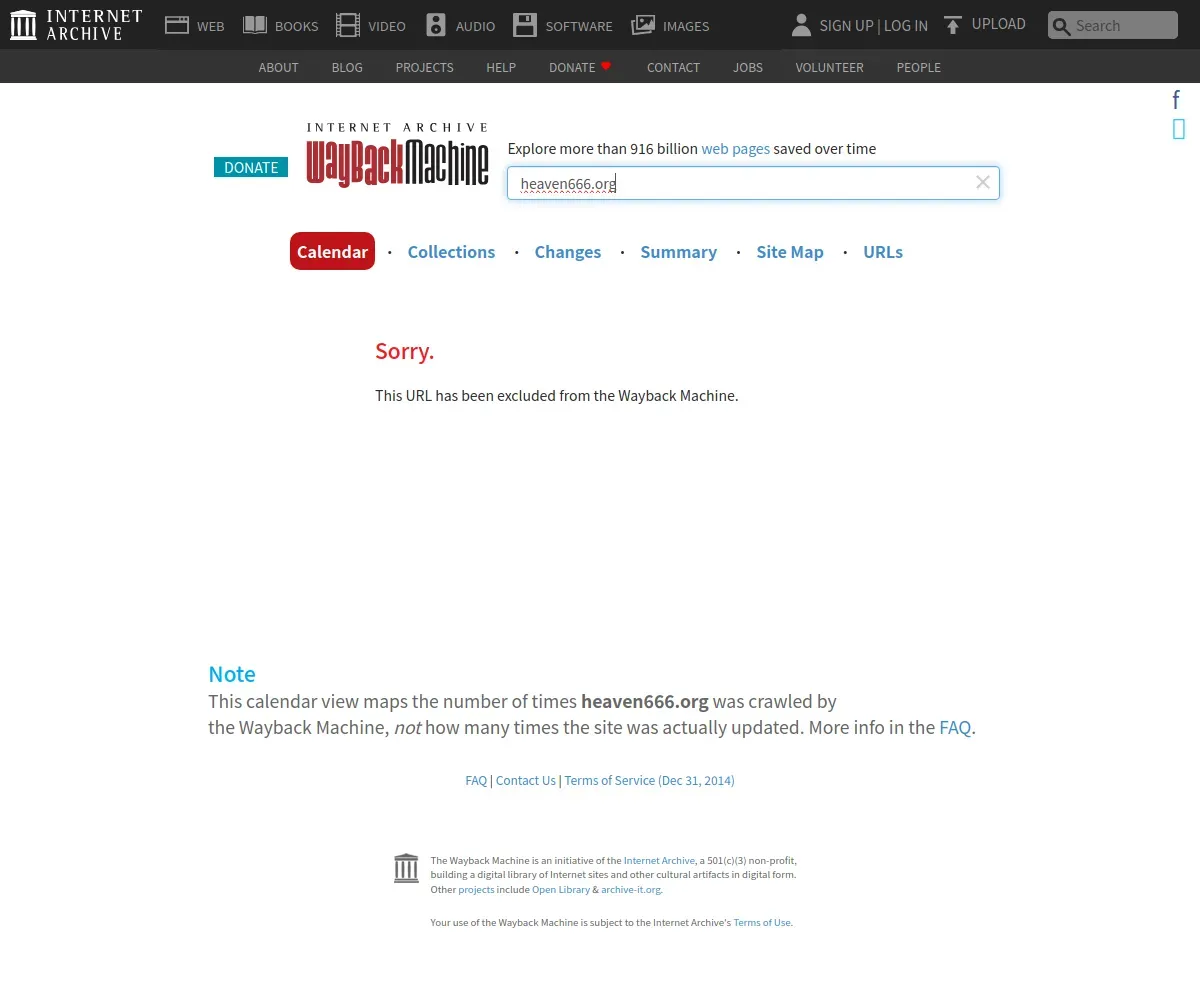
Task: Open the footer FAQ link
Action: [476, 781]
